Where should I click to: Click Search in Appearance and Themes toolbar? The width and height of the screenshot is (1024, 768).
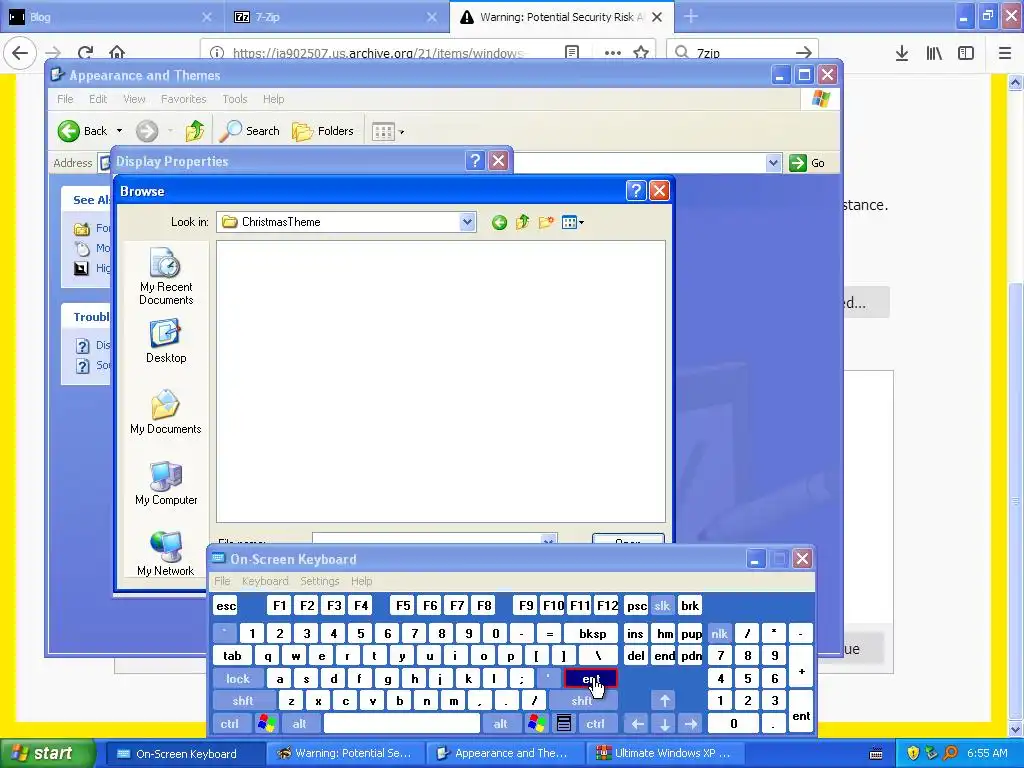tap(249, 131)
